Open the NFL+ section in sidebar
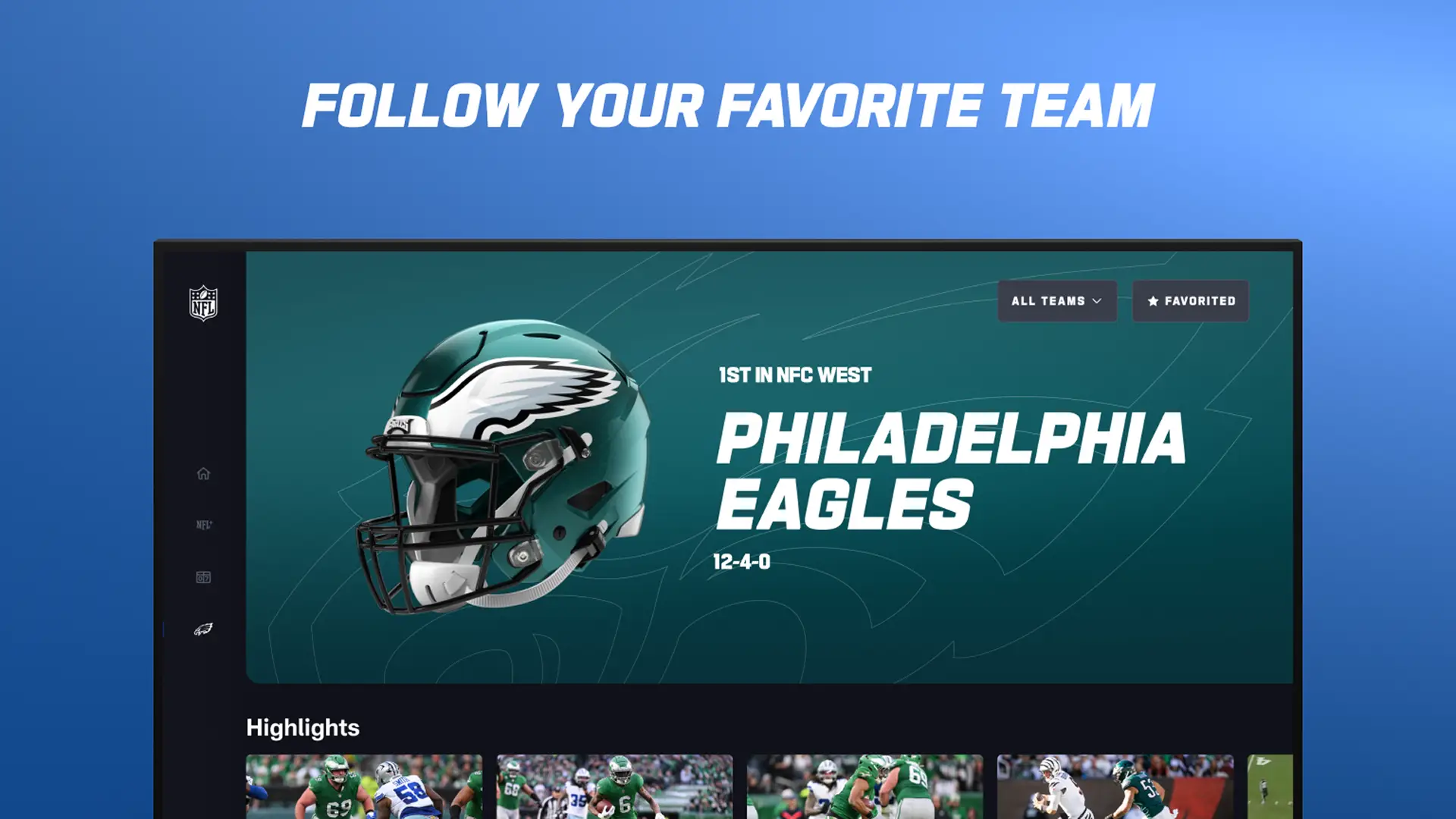 pyautogui.click(x=204, y=525)
